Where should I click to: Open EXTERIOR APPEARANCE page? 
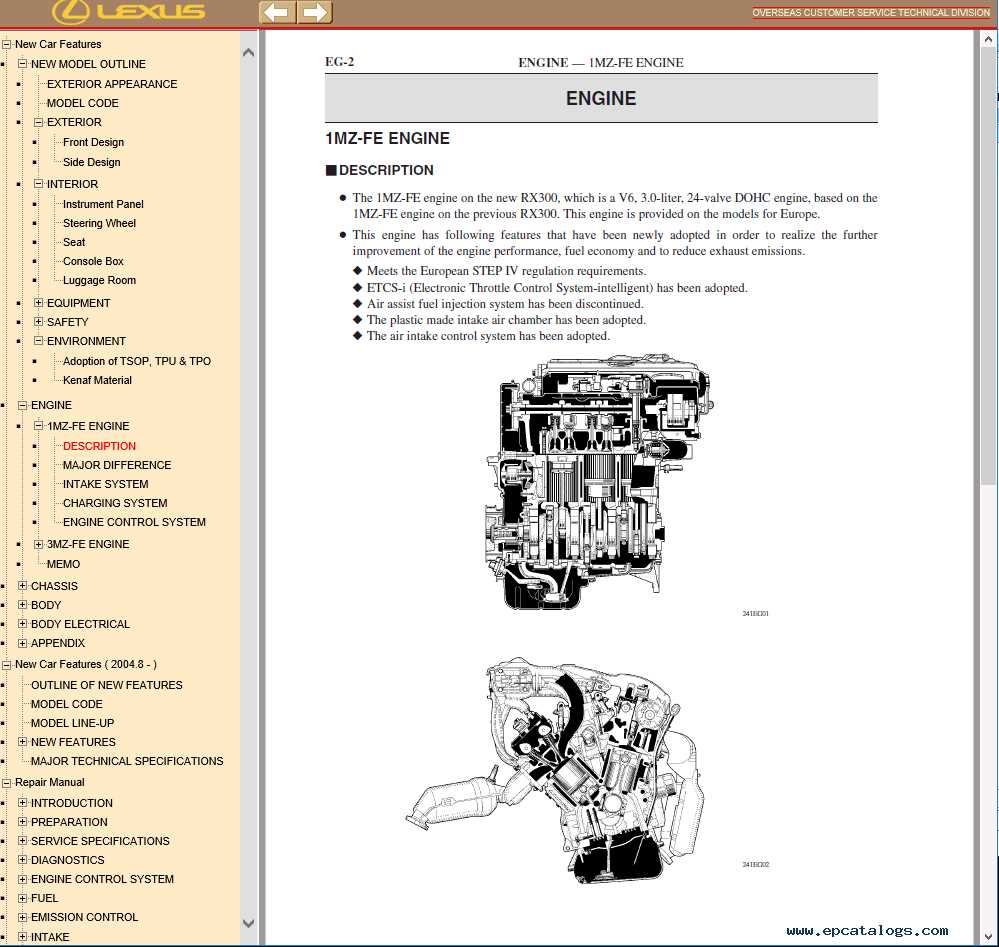tap(111, 84)
